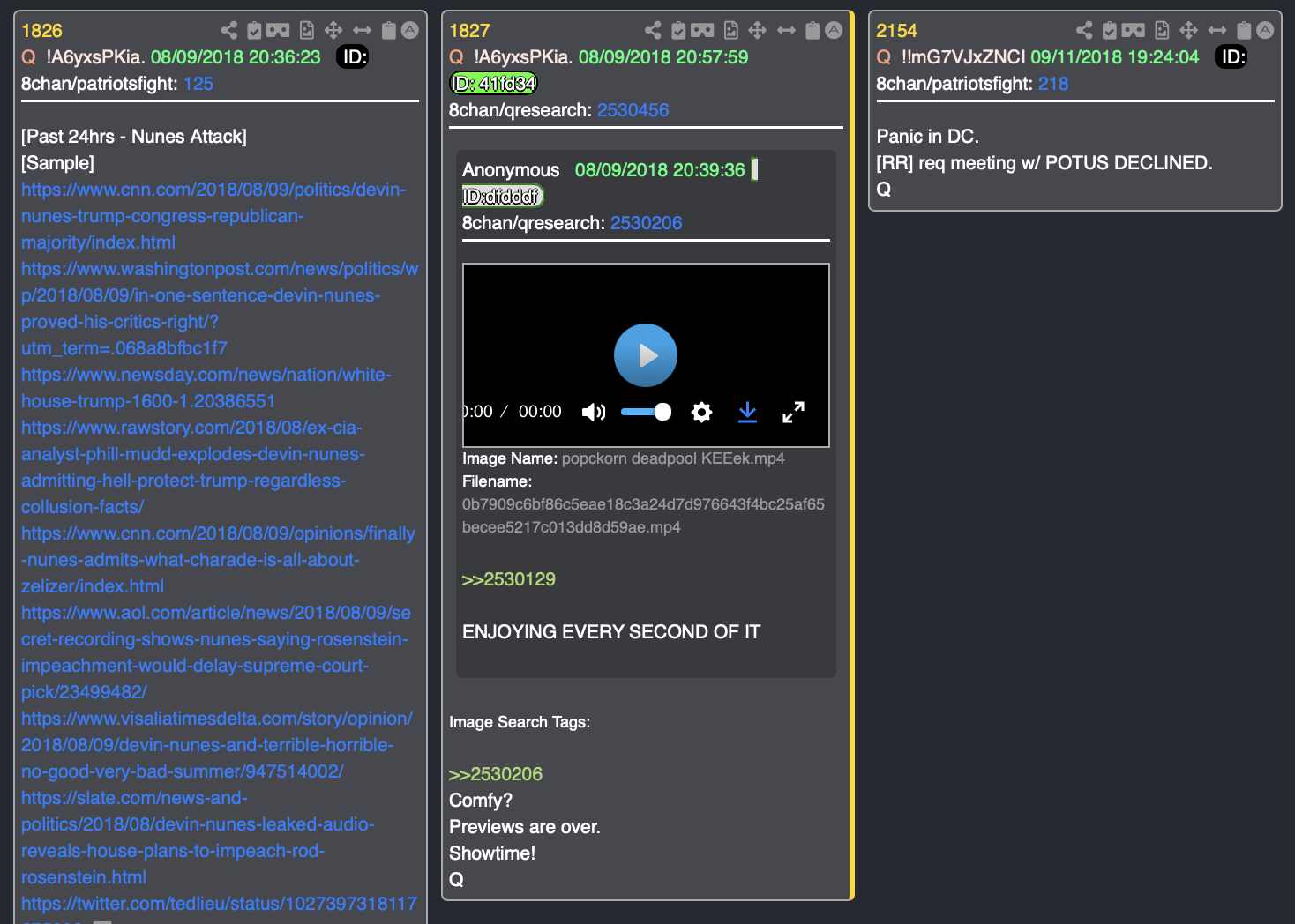Open the Rawstory ex-cia-analyst link

point(193,467)
